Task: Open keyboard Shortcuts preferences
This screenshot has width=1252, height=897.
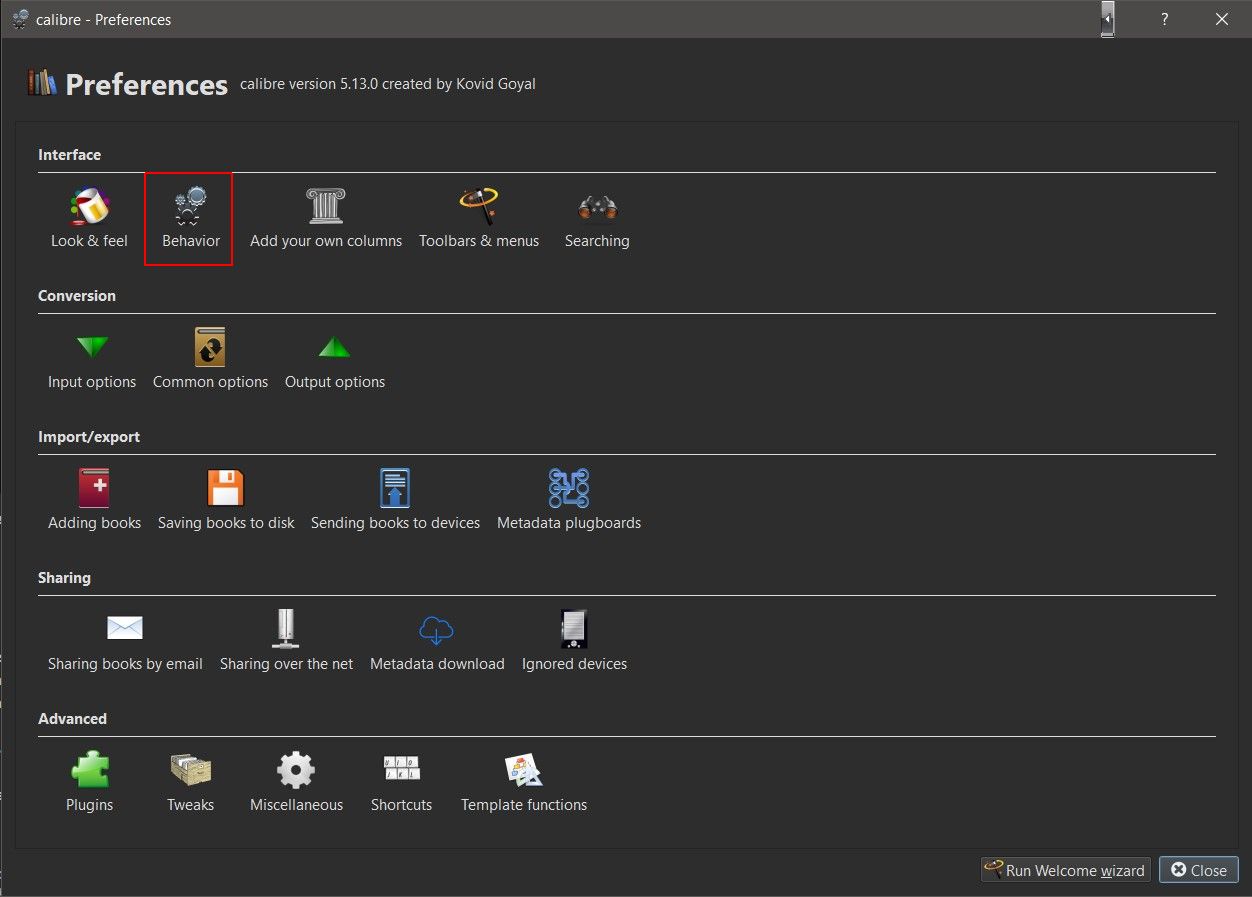Action: pyautogui.click(x=401, y=783)
